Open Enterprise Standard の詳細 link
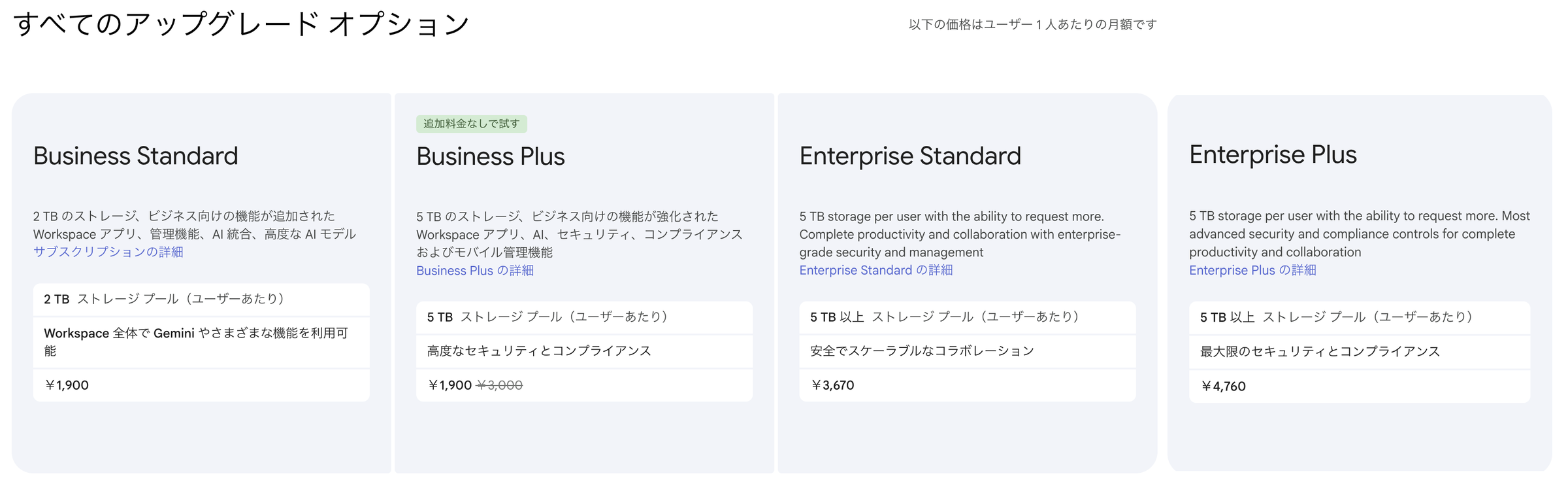Screen dimensions: 1568x480 click(x=876, y=270)
